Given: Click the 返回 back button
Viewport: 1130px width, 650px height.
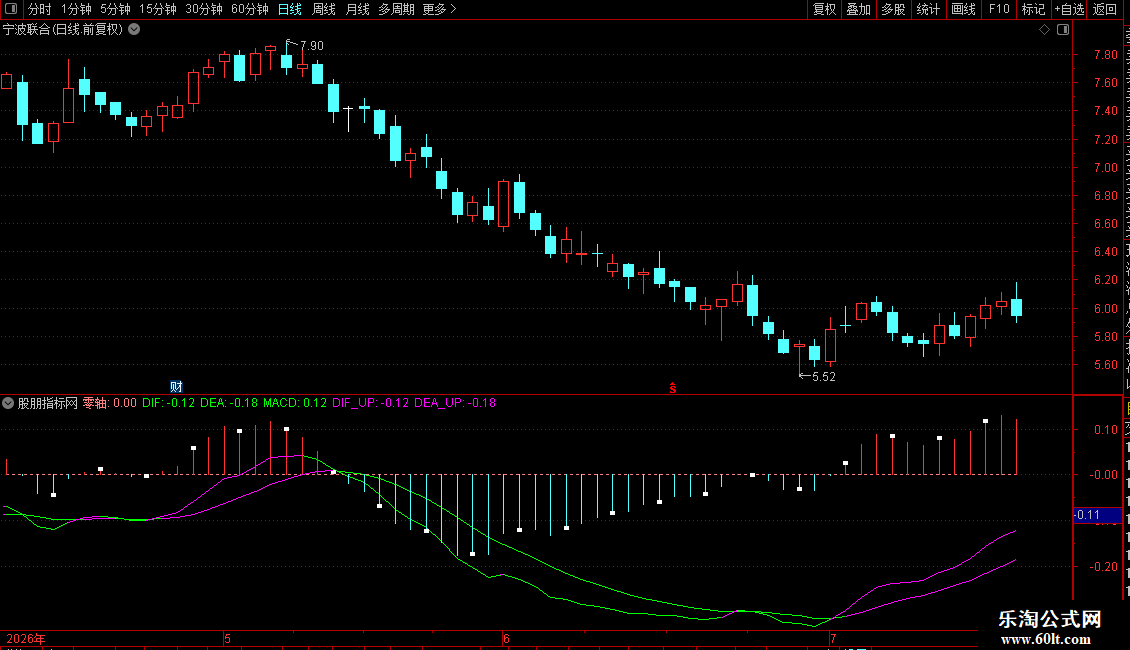Looking at the screenshot, I should pyautogui.click(x=1104, y=9).
